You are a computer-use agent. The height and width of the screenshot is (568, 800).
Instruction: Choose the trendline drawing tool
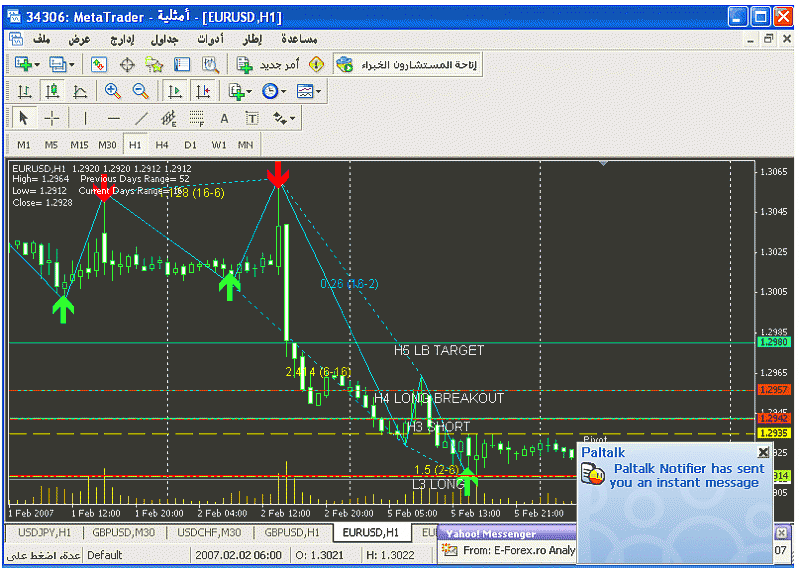[x=141, y=118]
